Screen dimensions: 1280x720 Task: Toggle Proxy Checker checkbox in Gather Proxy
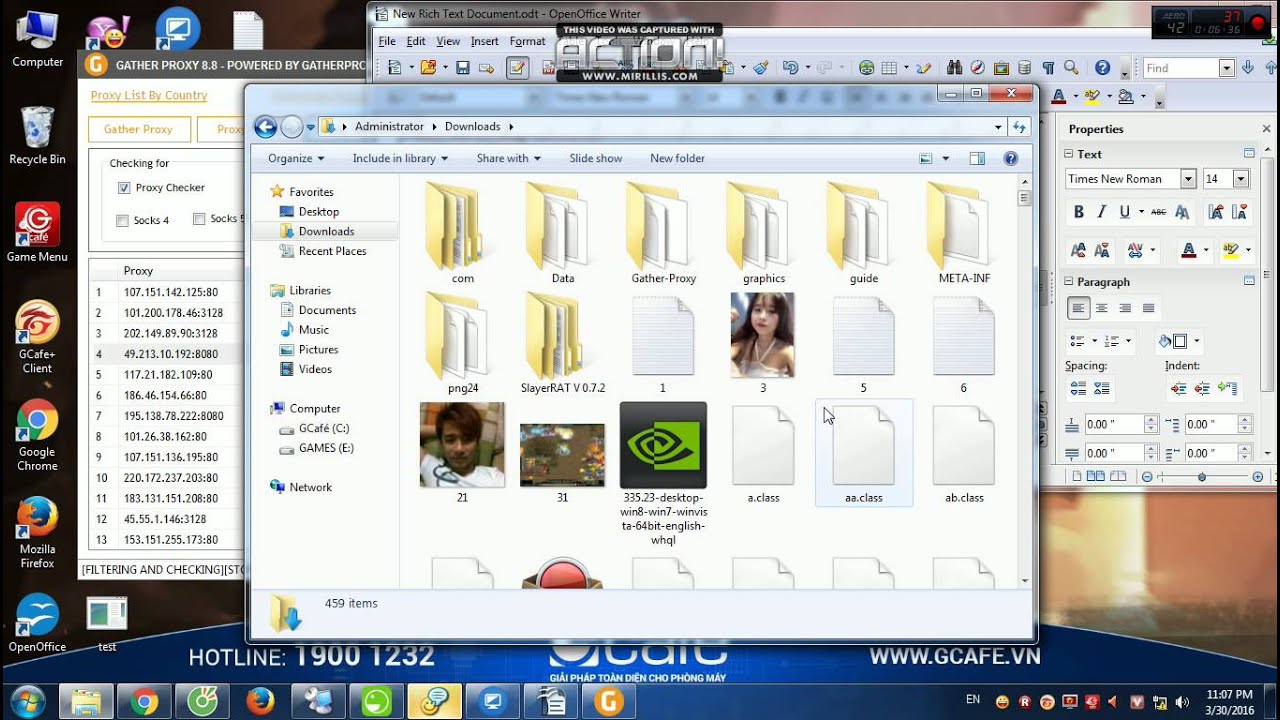124,188
